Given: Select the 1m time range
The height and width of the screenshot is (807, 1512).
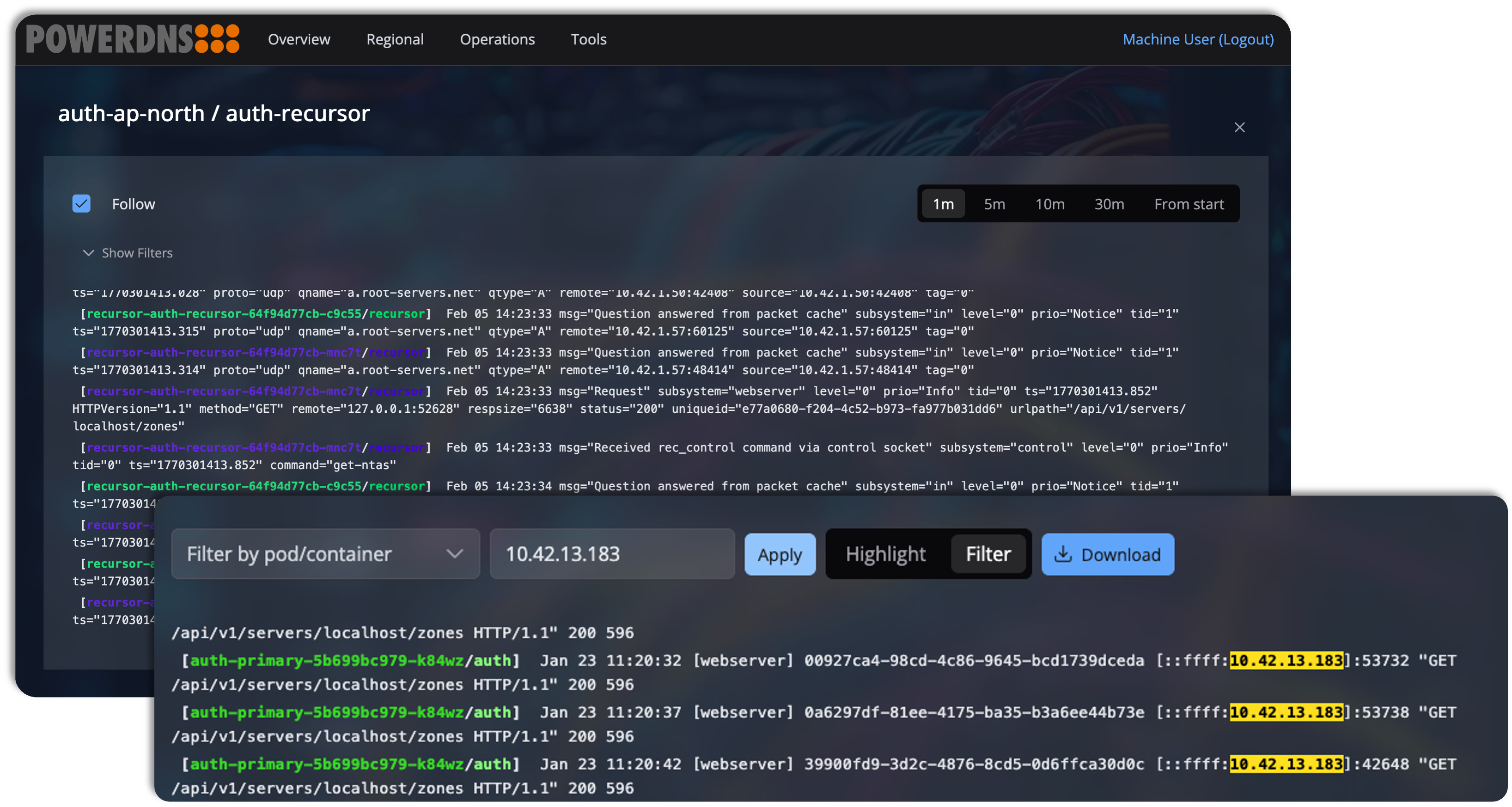Looking at the screenshot, I should tap(943, 204).
